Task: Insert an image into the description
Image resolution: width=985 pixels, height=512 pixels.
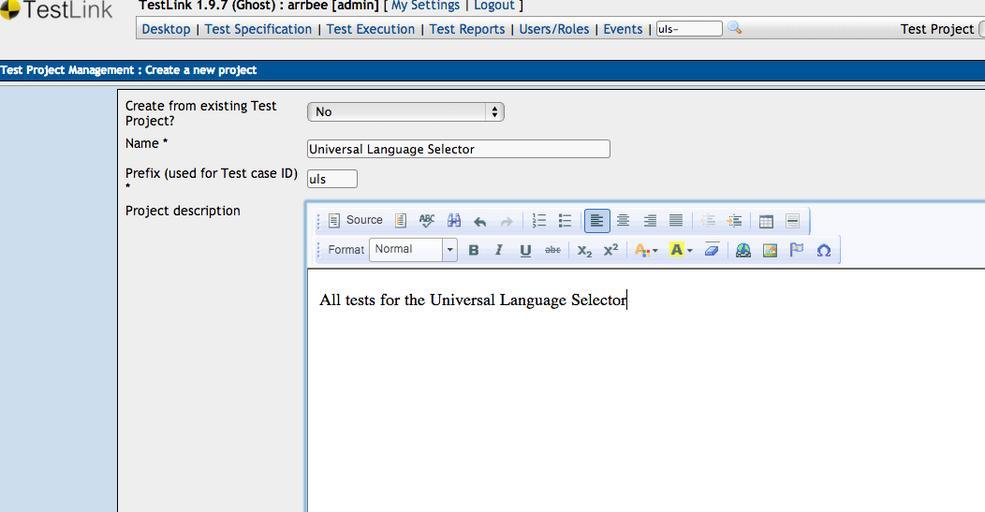Action: pyautogui.click(x=770, y=250)
